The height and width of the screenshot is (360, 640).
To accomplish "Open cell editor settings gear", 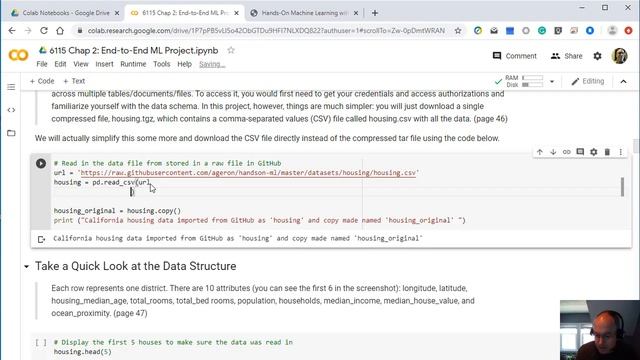I will [593, 152].
